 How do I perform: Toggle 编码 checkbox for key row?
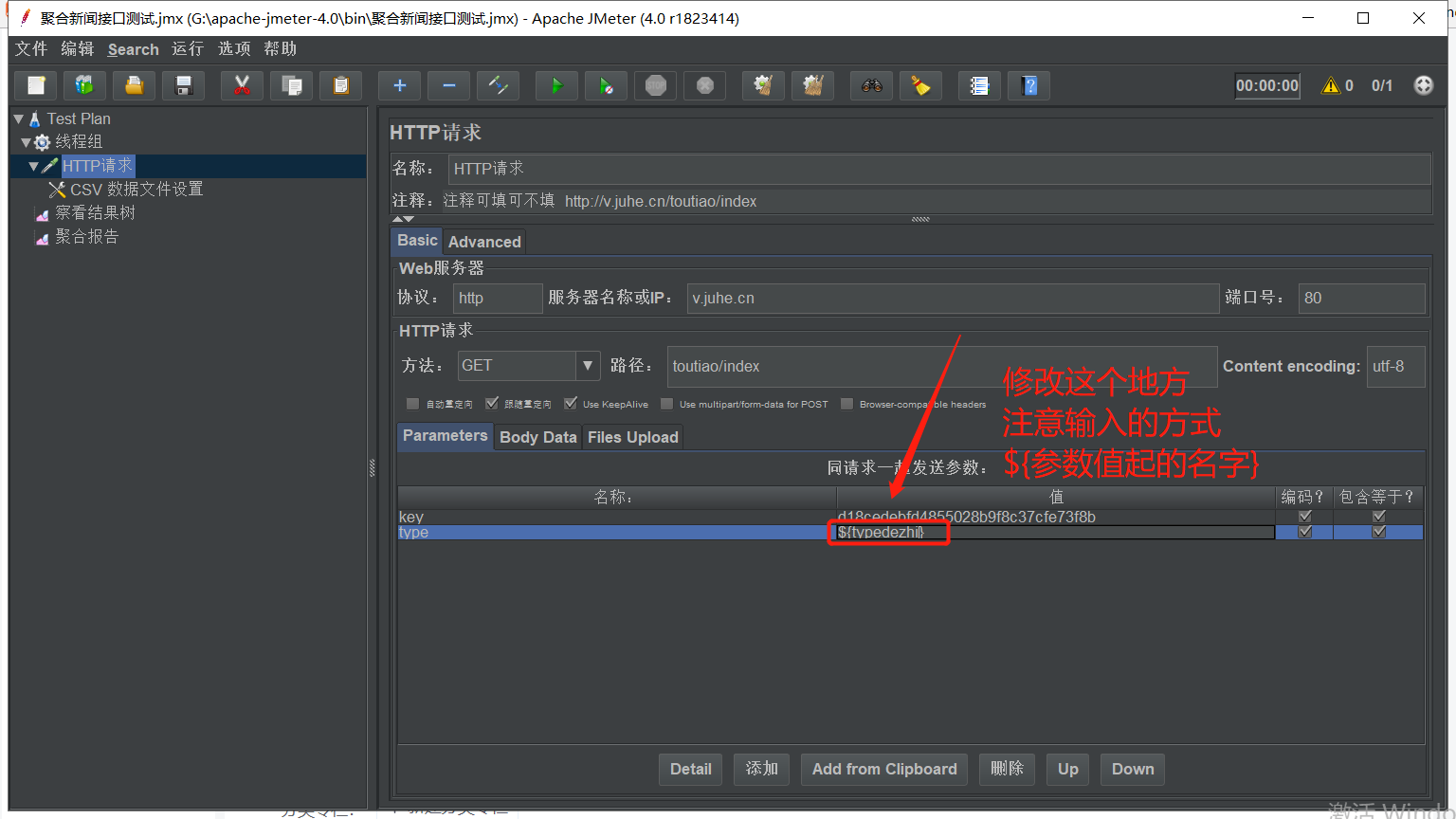(1304, 517)
